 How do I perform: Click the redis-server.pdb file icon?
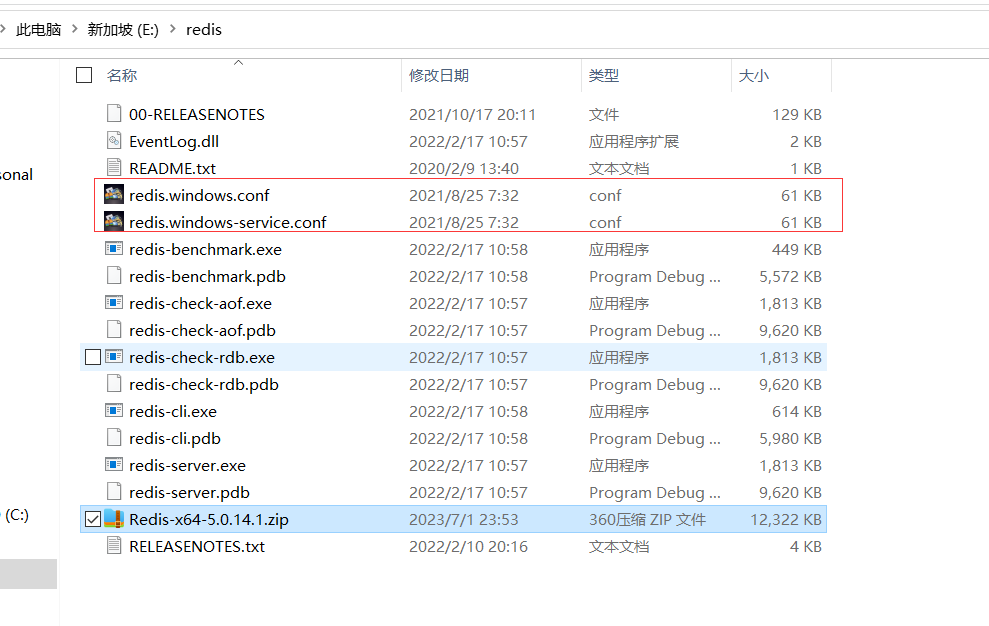114,491
